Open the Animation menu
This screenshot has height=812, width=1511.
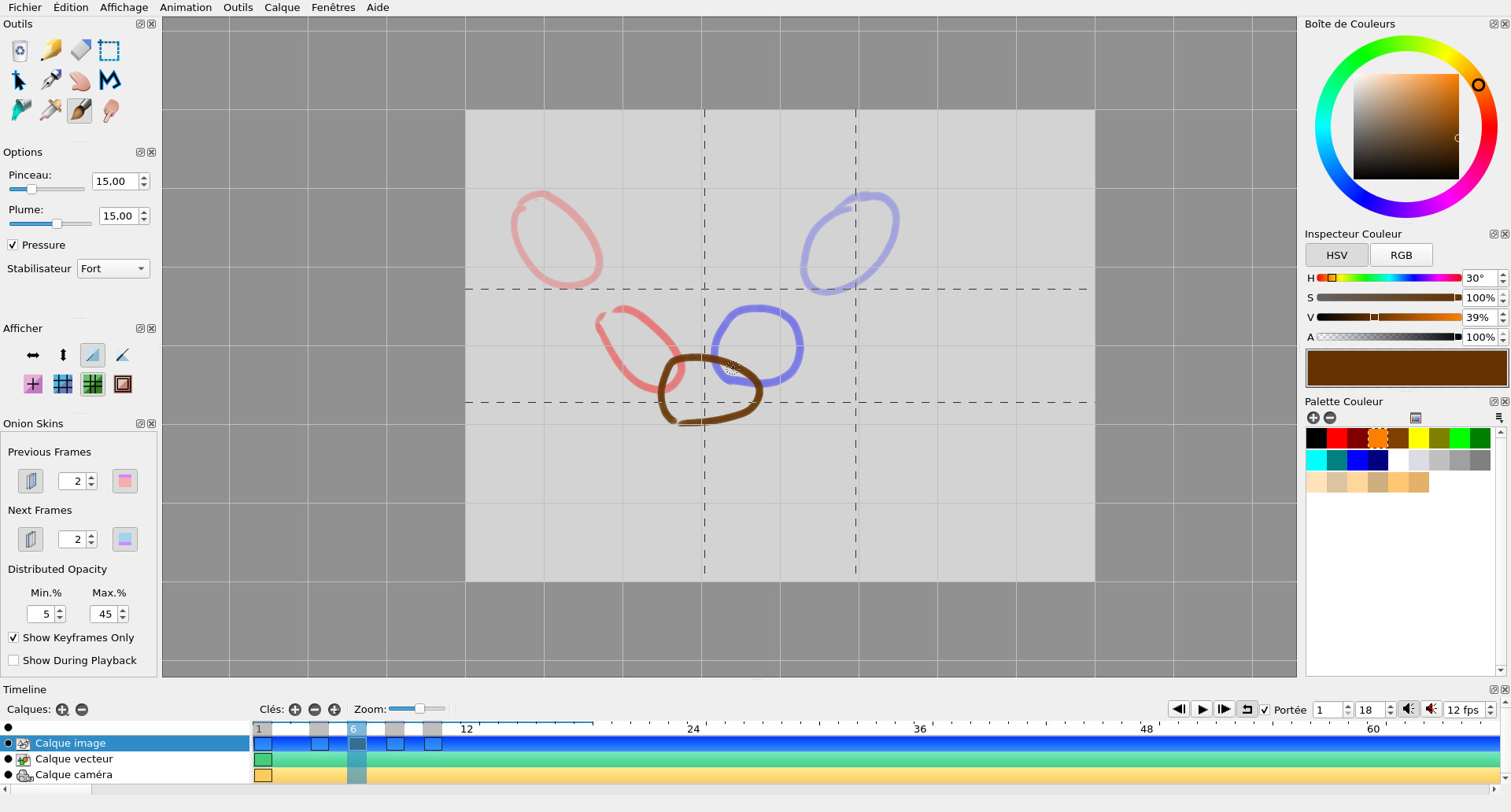click(186, 8)
